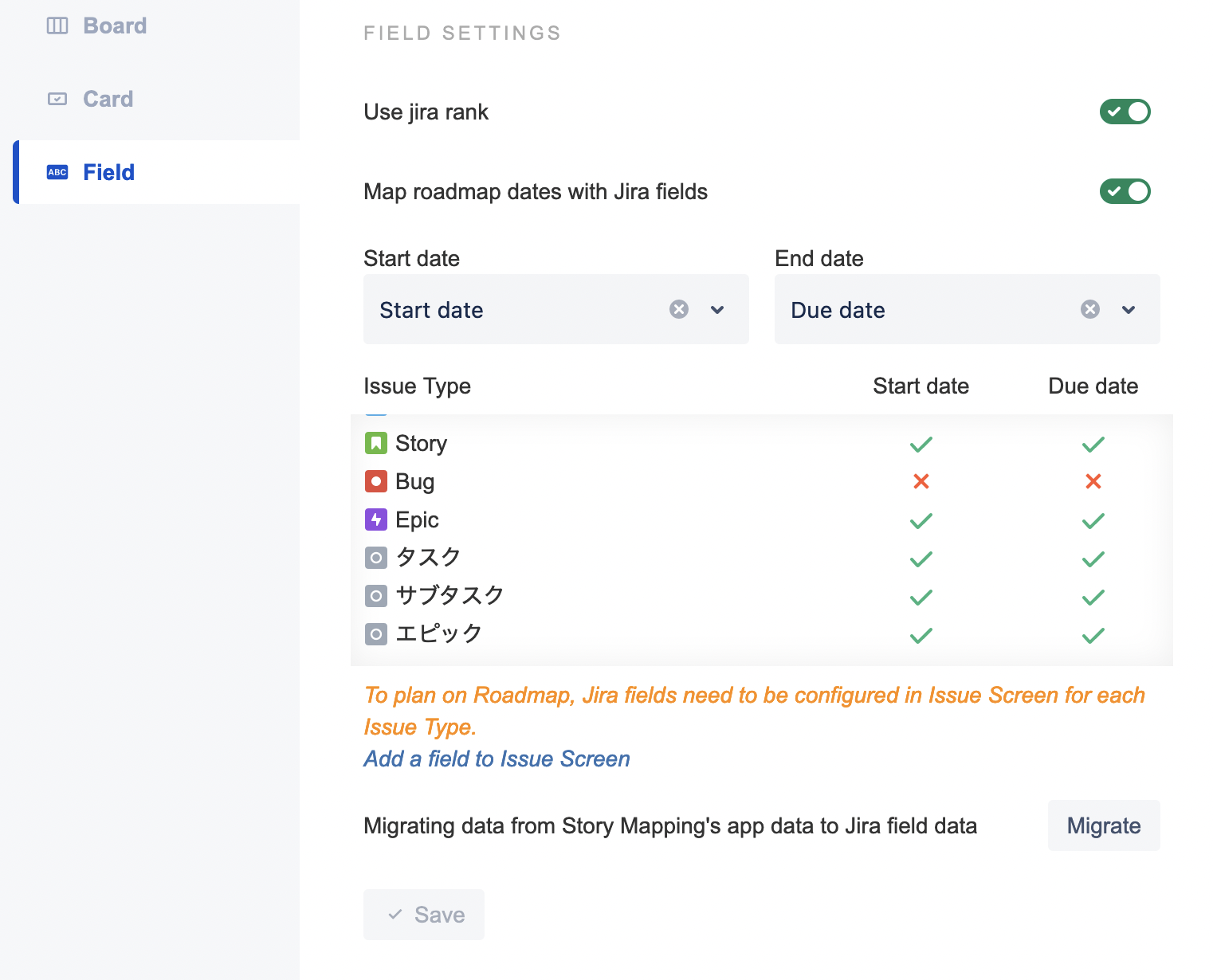Toggle off Map roadmap dates with Jira fields
Viewport: 1213px width, 980px height.
[1125, 191]
